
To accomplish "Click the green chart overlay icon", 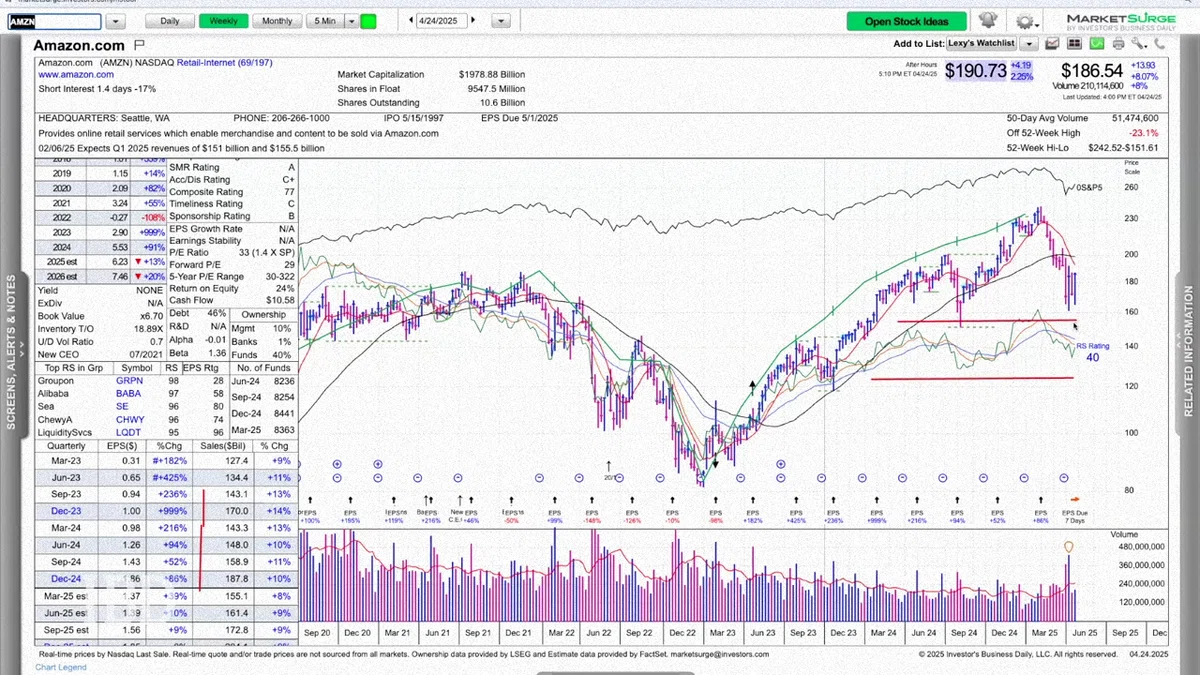I will click(1097, 44).
